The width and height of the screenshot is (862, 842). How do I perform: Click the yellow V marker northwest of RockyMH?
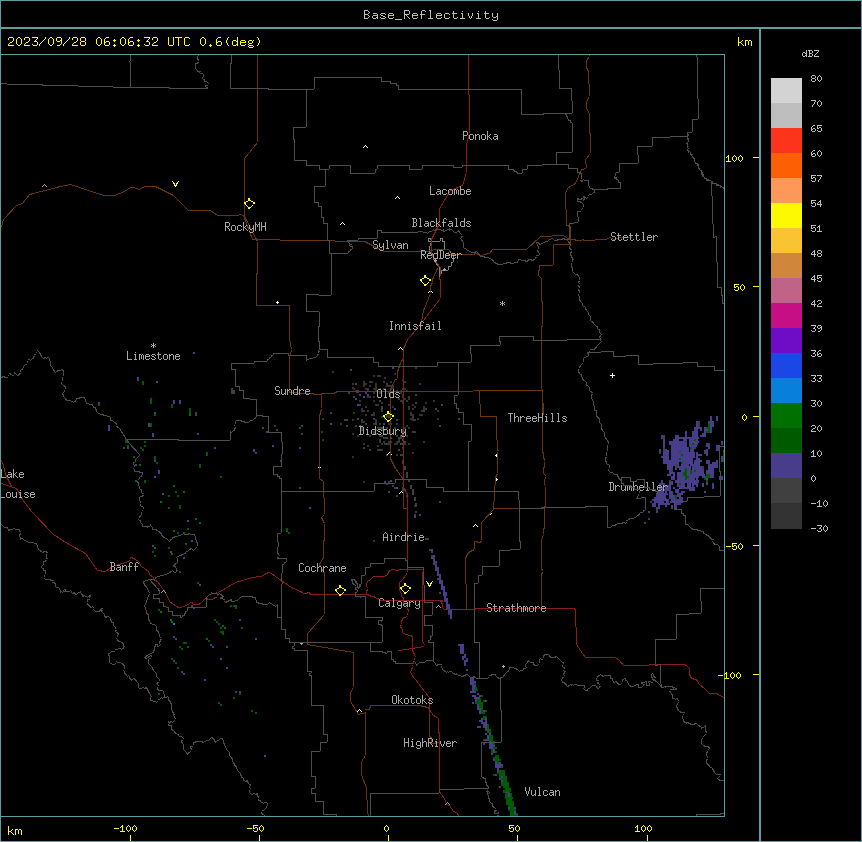pyautogui.click(x=175, y=184)
